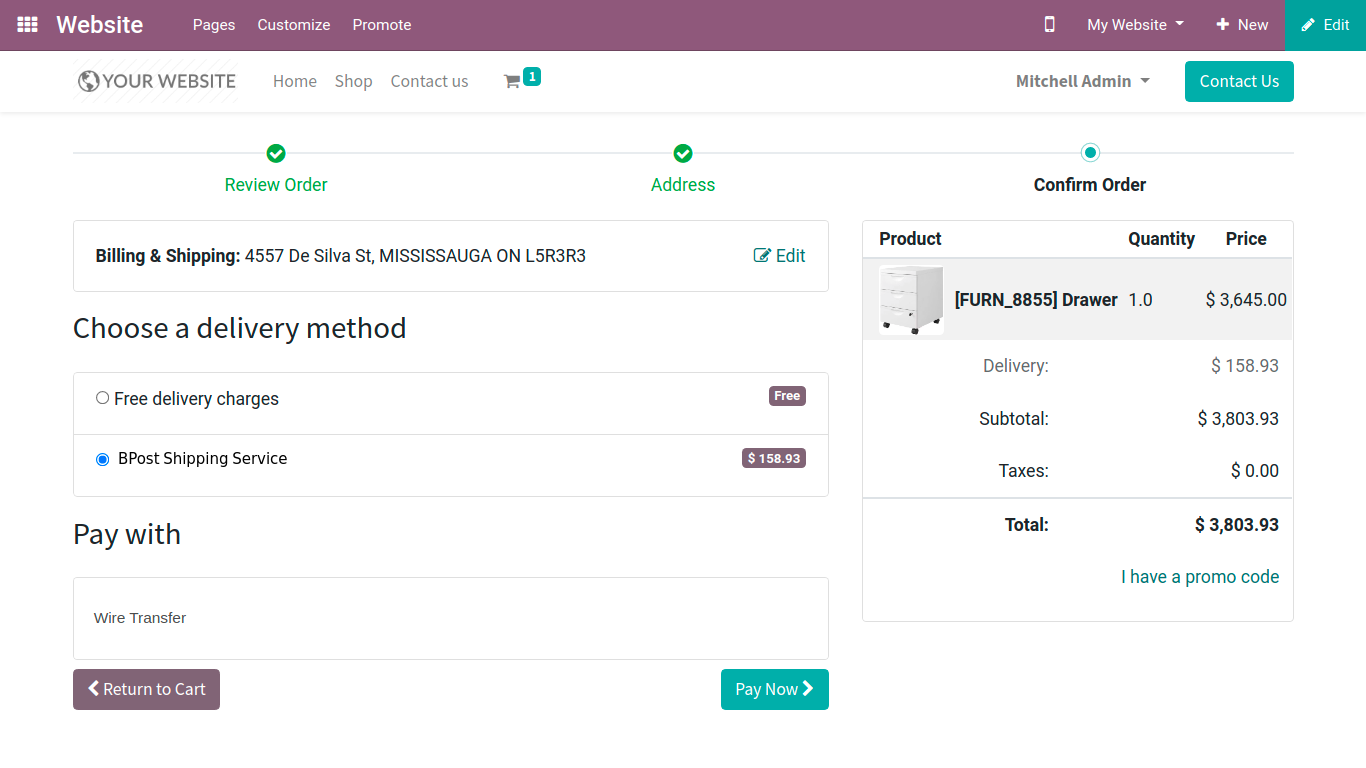This screenshot has width=1366, height=768.
Task: Click the 'I have a promo code' link
Action: point(1200,577)
